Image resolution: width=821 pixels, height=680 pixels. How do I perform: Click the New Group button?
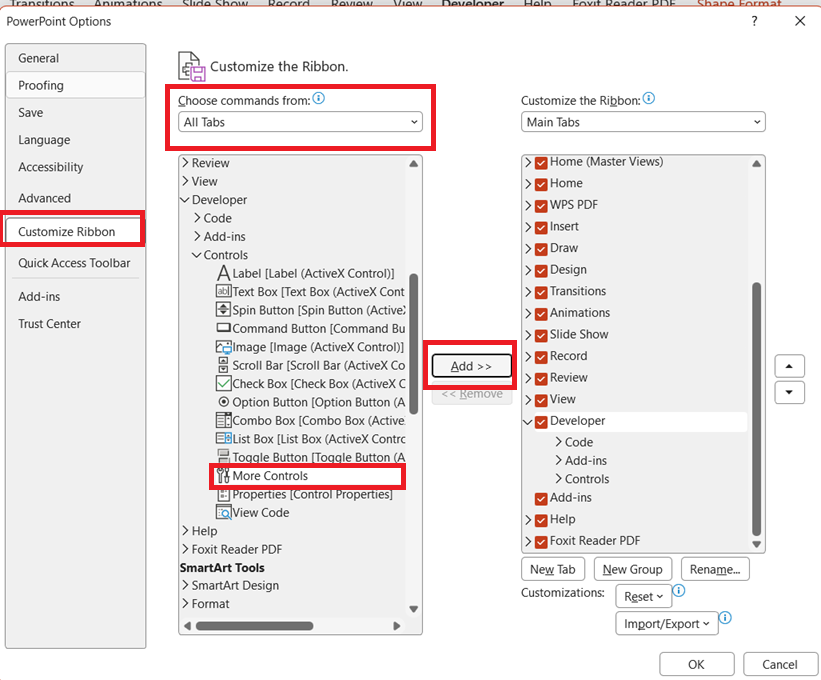[x=632, y=569]
